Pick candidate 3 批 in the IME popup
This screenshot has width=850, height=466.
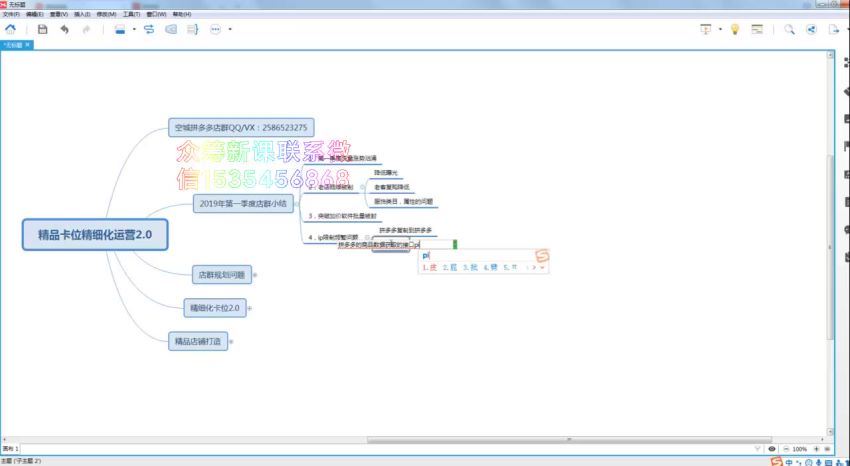click(x=470, y=267)
